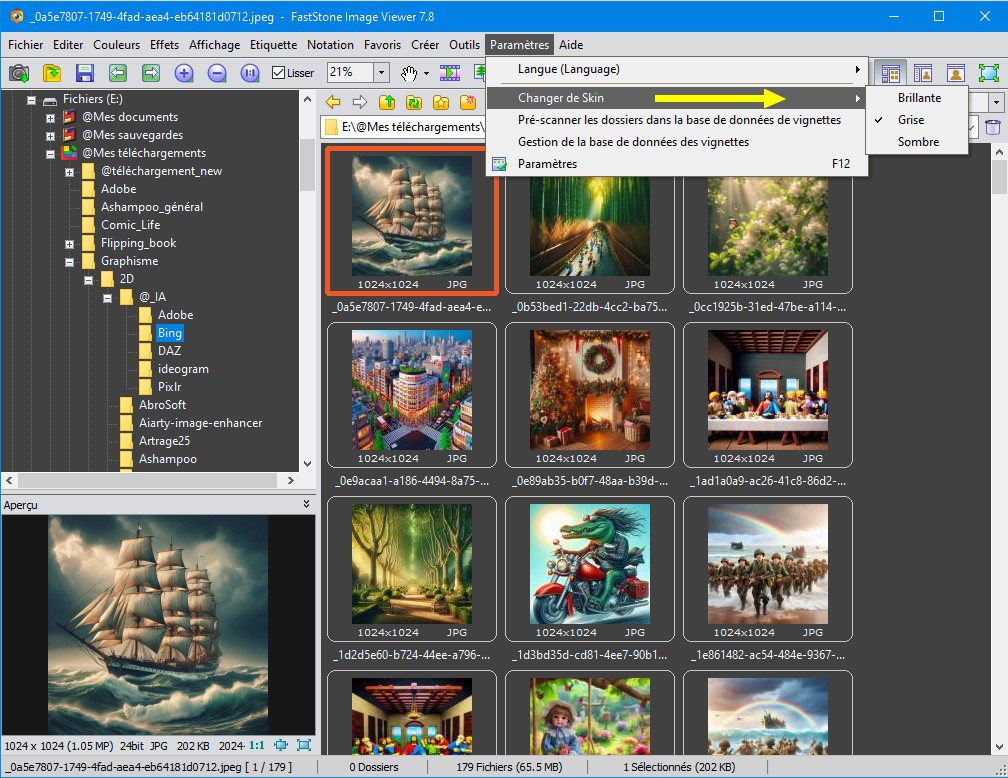Zoom in with the blue plus icon
Viewport: 1008px width, 778px height.
coord(184,73)
